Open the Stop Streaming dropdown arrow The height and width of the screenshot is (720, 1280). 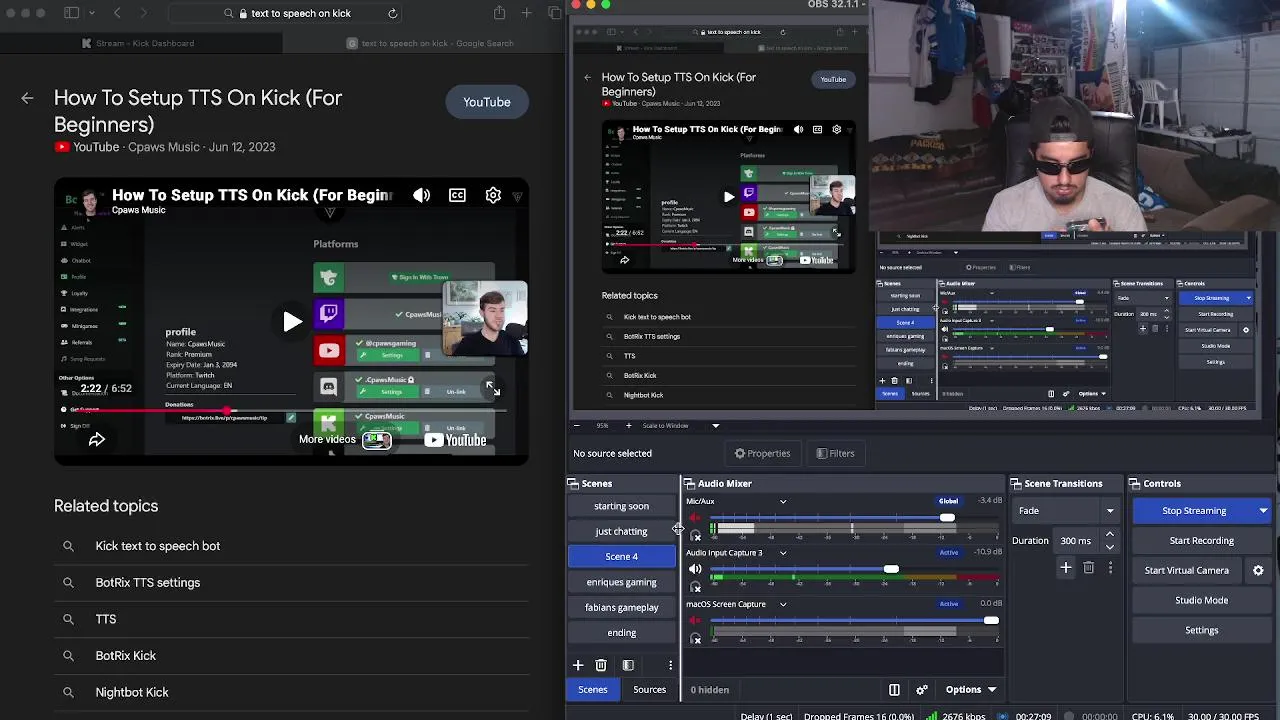[1263, 510]
